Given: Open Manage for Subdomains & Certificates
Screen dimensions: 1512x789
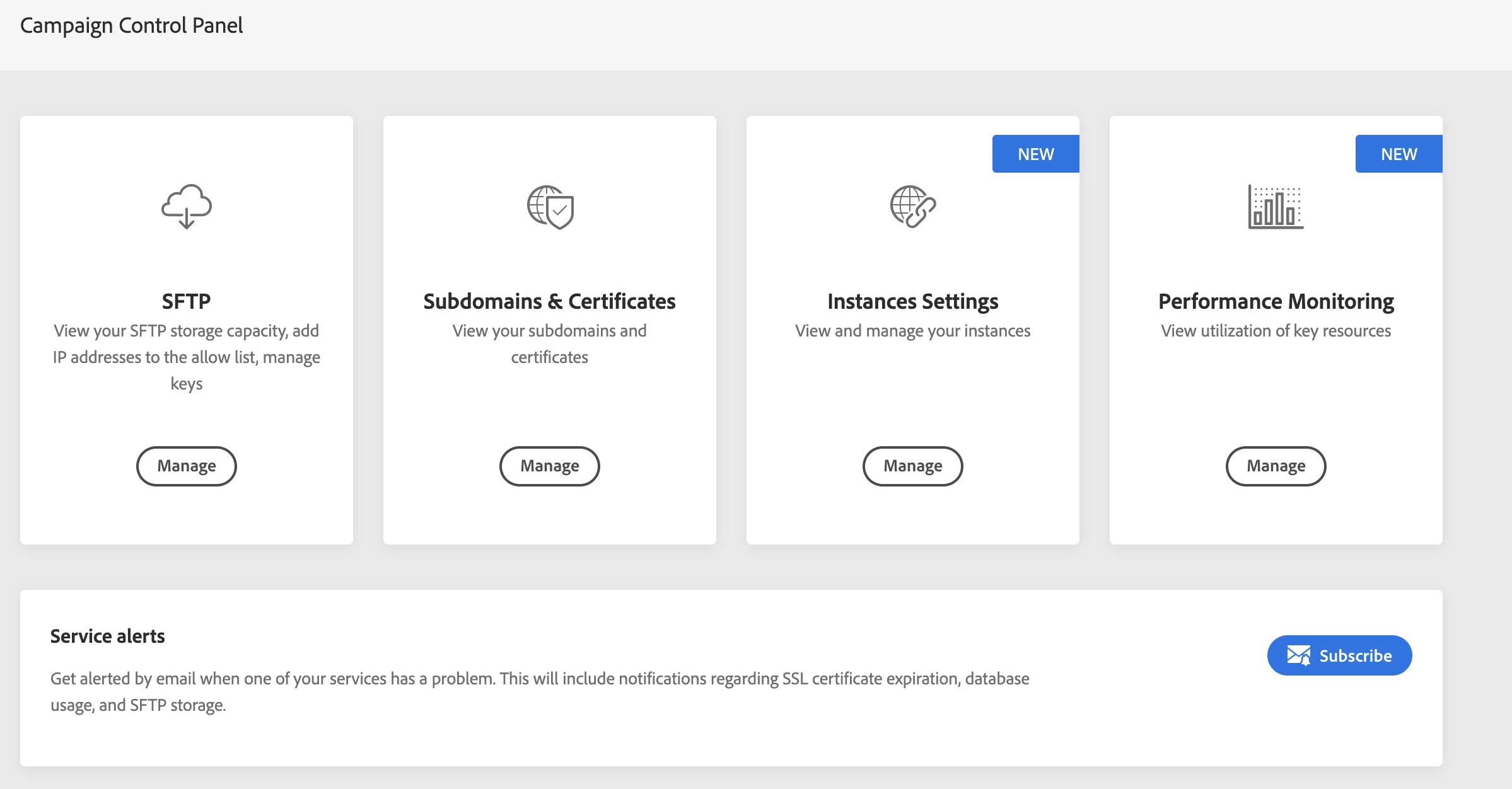Looking at the screenshot, I should click(549, 466).
